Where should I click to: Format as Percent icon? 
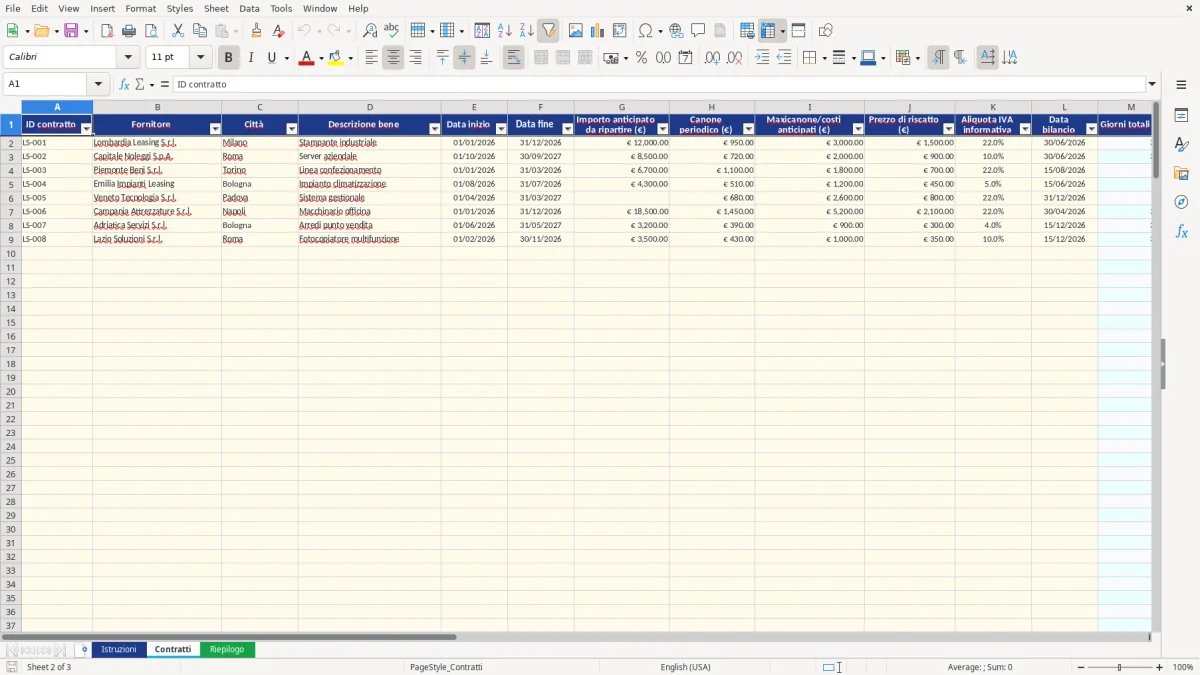point(641,58)
